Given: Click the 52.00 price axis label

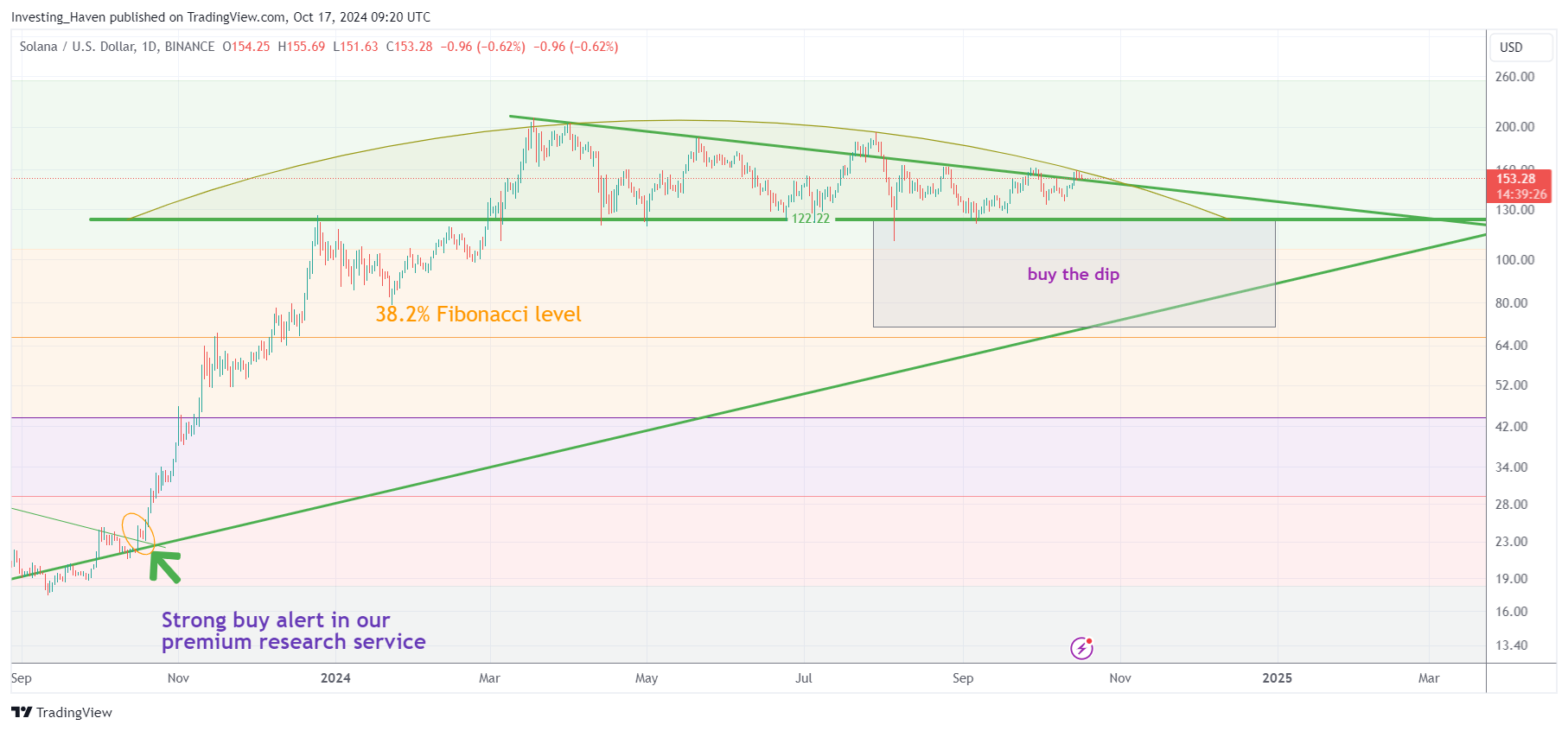Looking at the screenshot, I should click(1512, 385).
